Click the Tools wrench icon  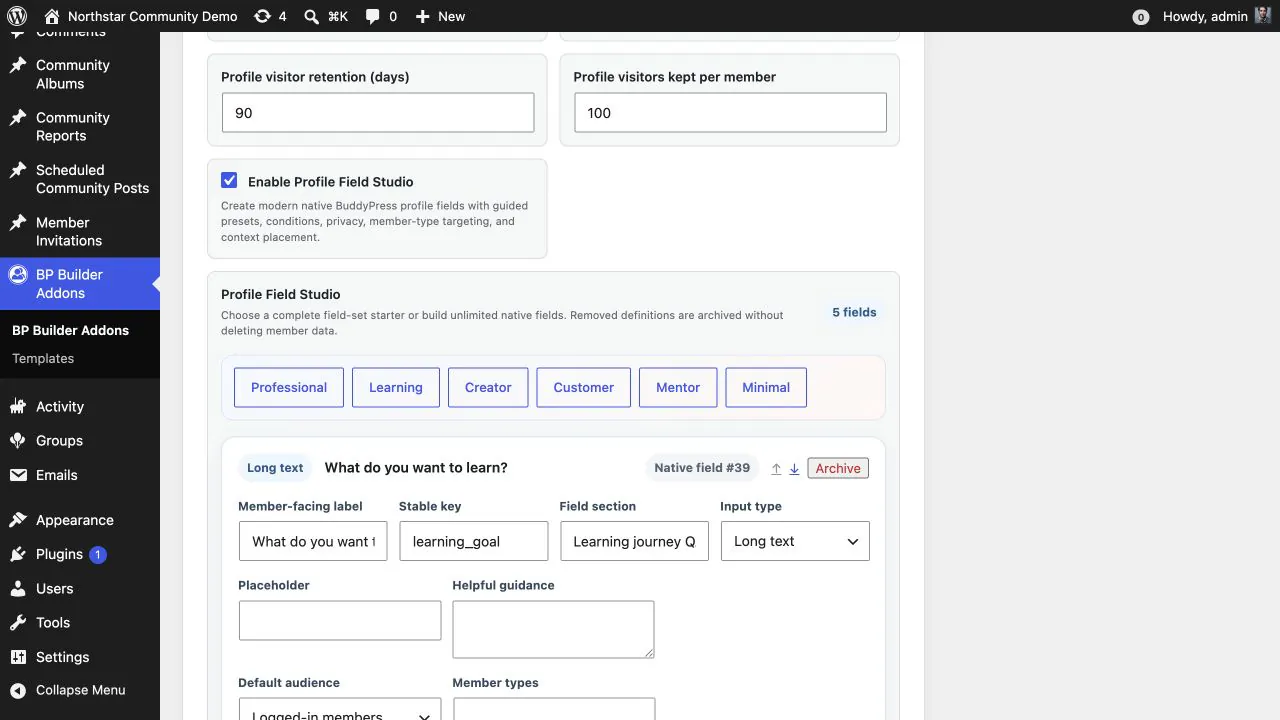click(x=17, y=622)
